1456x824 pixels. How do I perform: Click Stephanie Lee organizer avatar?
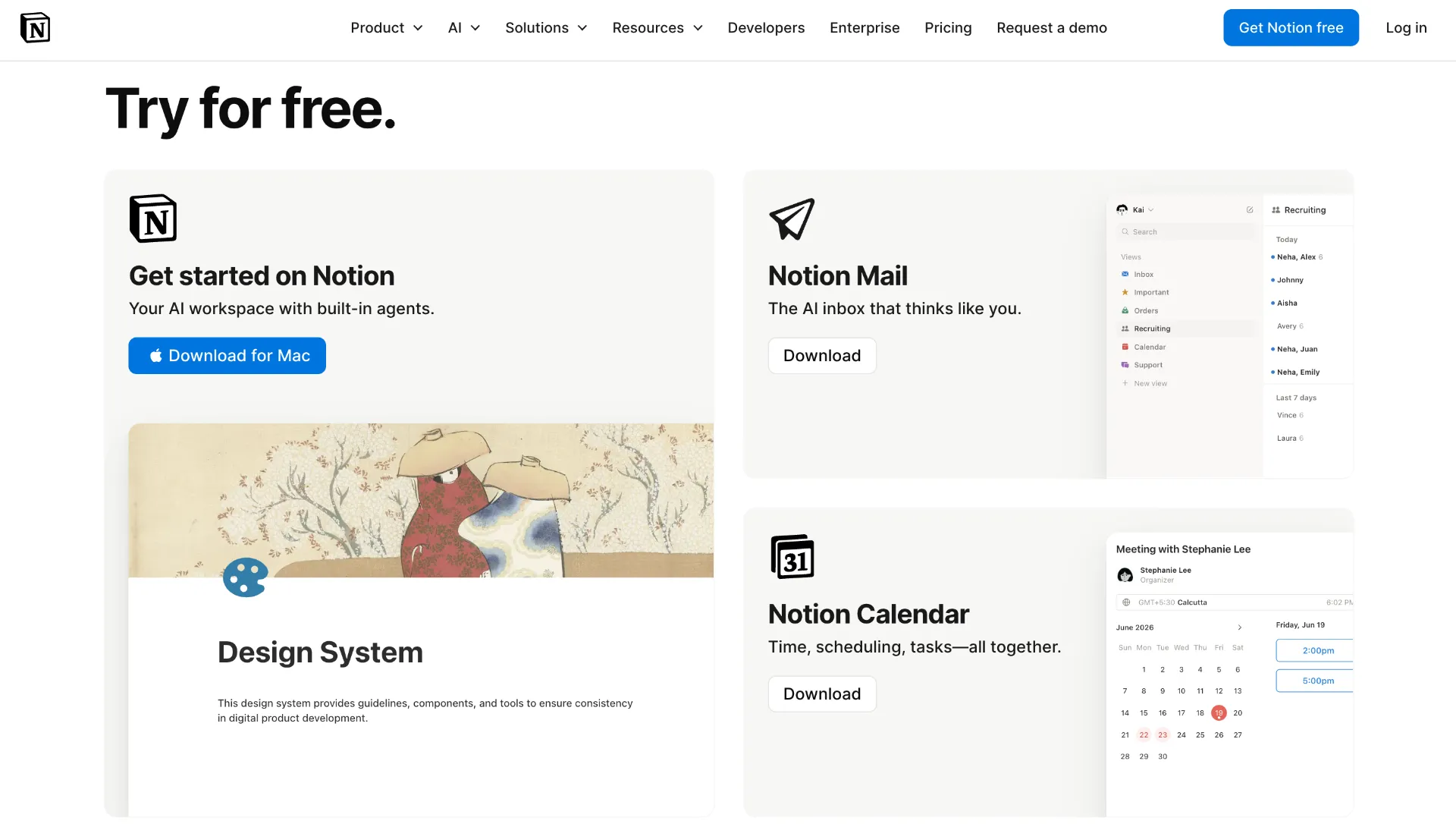pyautogui.click(x=1125, y=575)
